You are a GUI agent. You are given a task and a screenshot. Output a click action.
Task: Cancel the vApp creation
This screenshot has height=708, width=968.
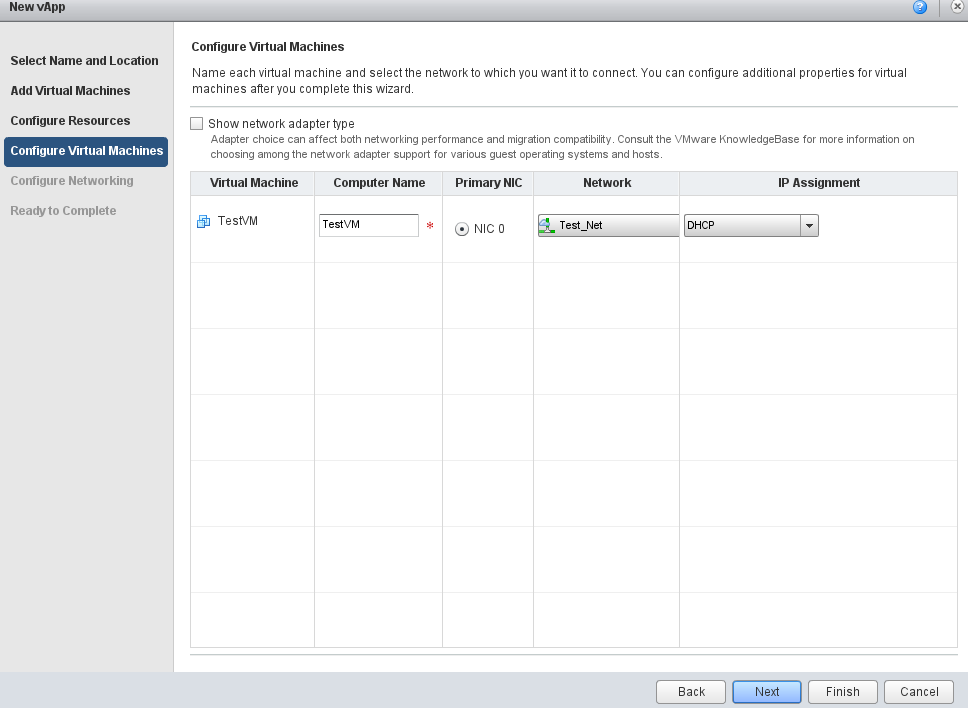pos(919,692)
